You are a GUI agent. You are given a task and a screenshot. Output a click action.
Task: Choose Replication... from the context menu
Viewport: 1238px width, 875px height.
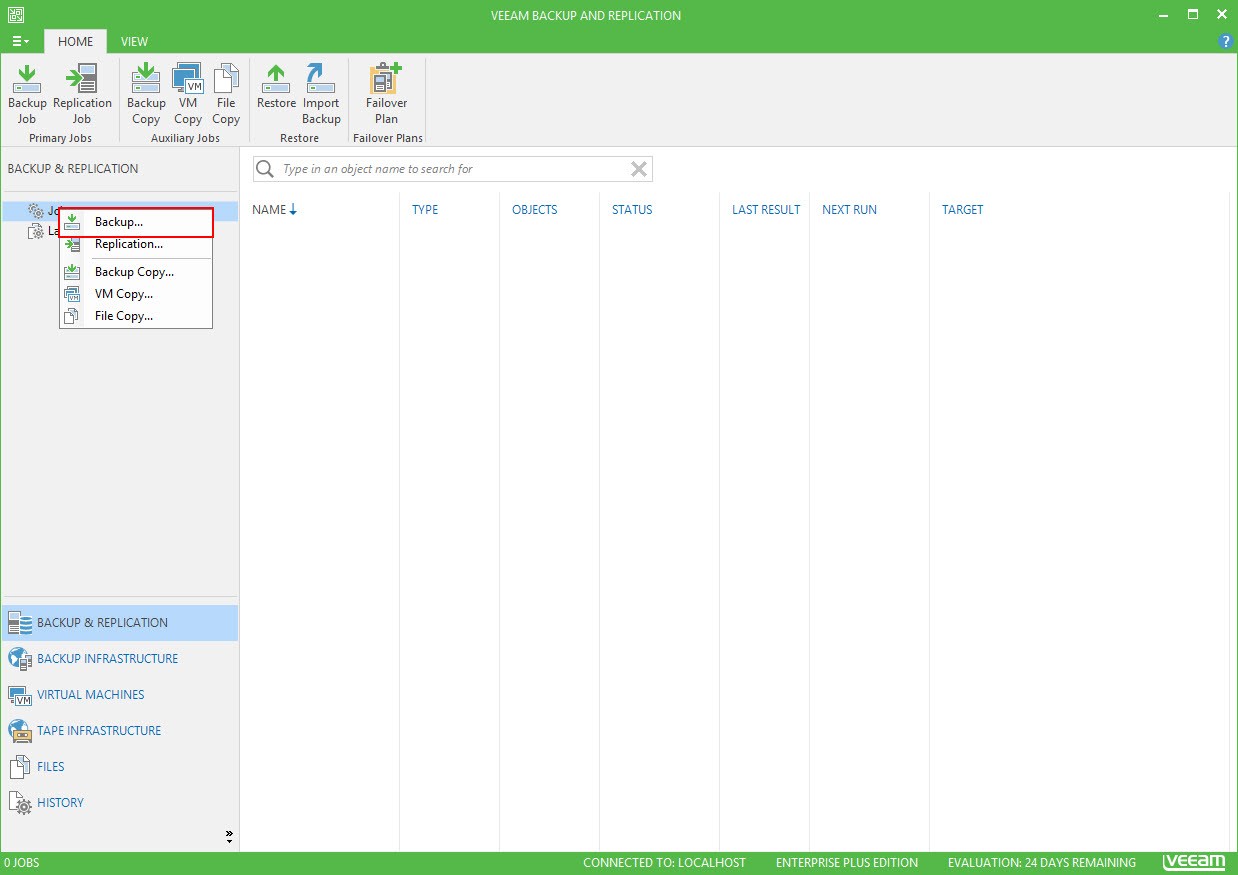point(136,244)
